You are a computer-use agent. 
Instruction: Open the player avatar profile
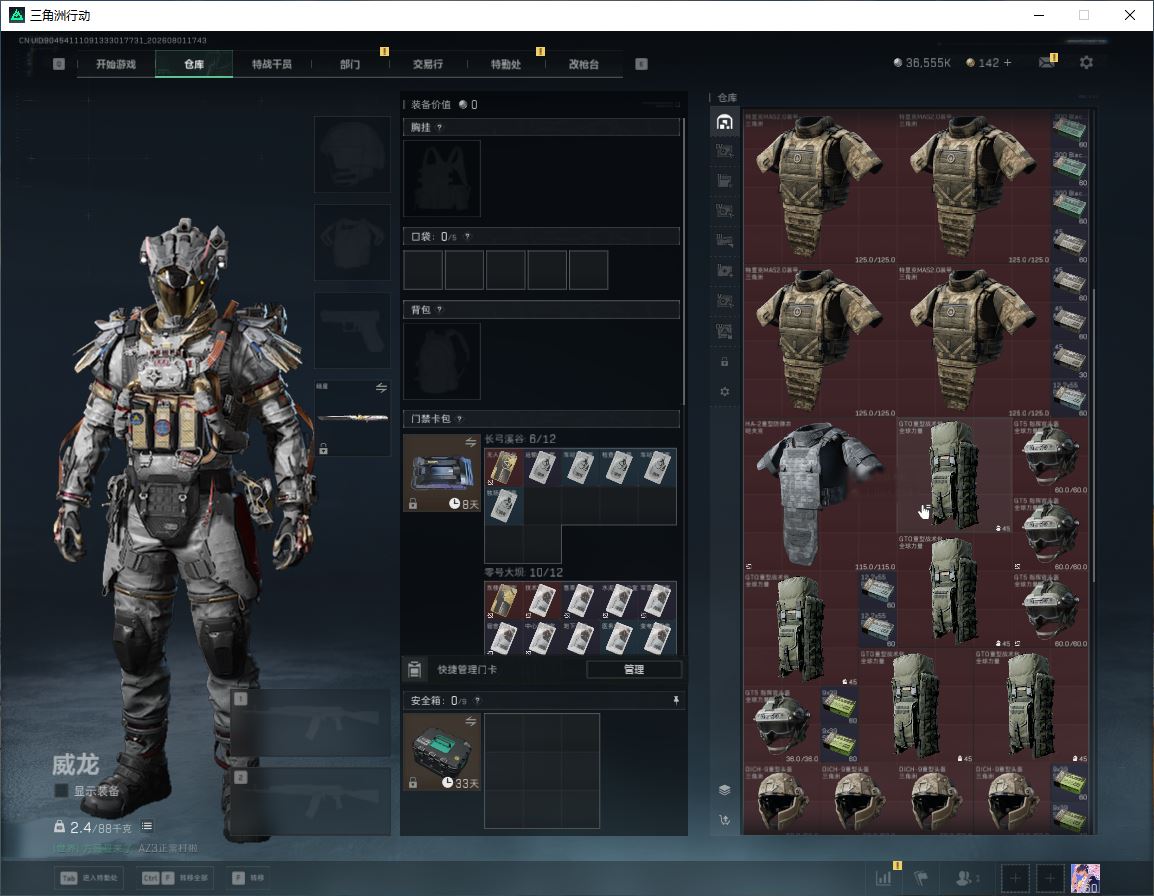(1086, 878)
